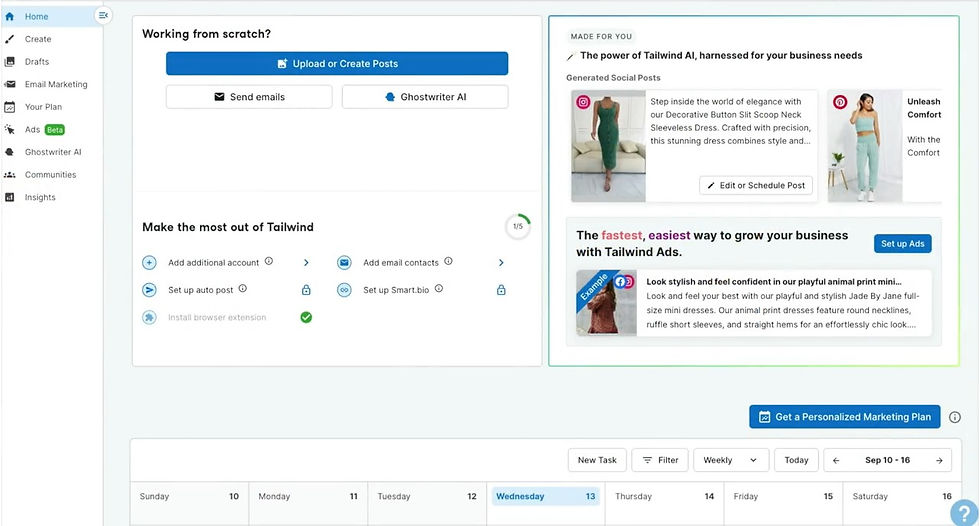
Task: Click the Home house icon
Action: (x=9, y=16)
